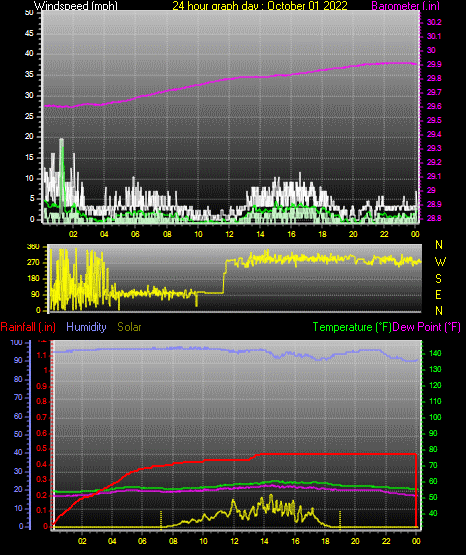Click the 29.6 barometer axis value
Image resolution: width=466 pixels, height=555 pixels.
pyautogui.click(x=434, y=107)
